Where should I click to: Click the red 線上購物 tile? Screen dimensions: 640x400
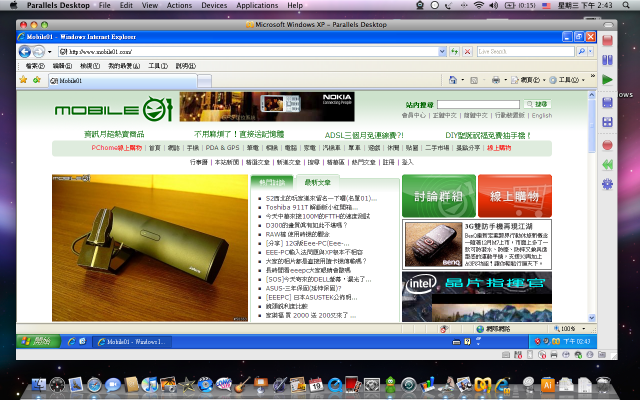point(515,196)
